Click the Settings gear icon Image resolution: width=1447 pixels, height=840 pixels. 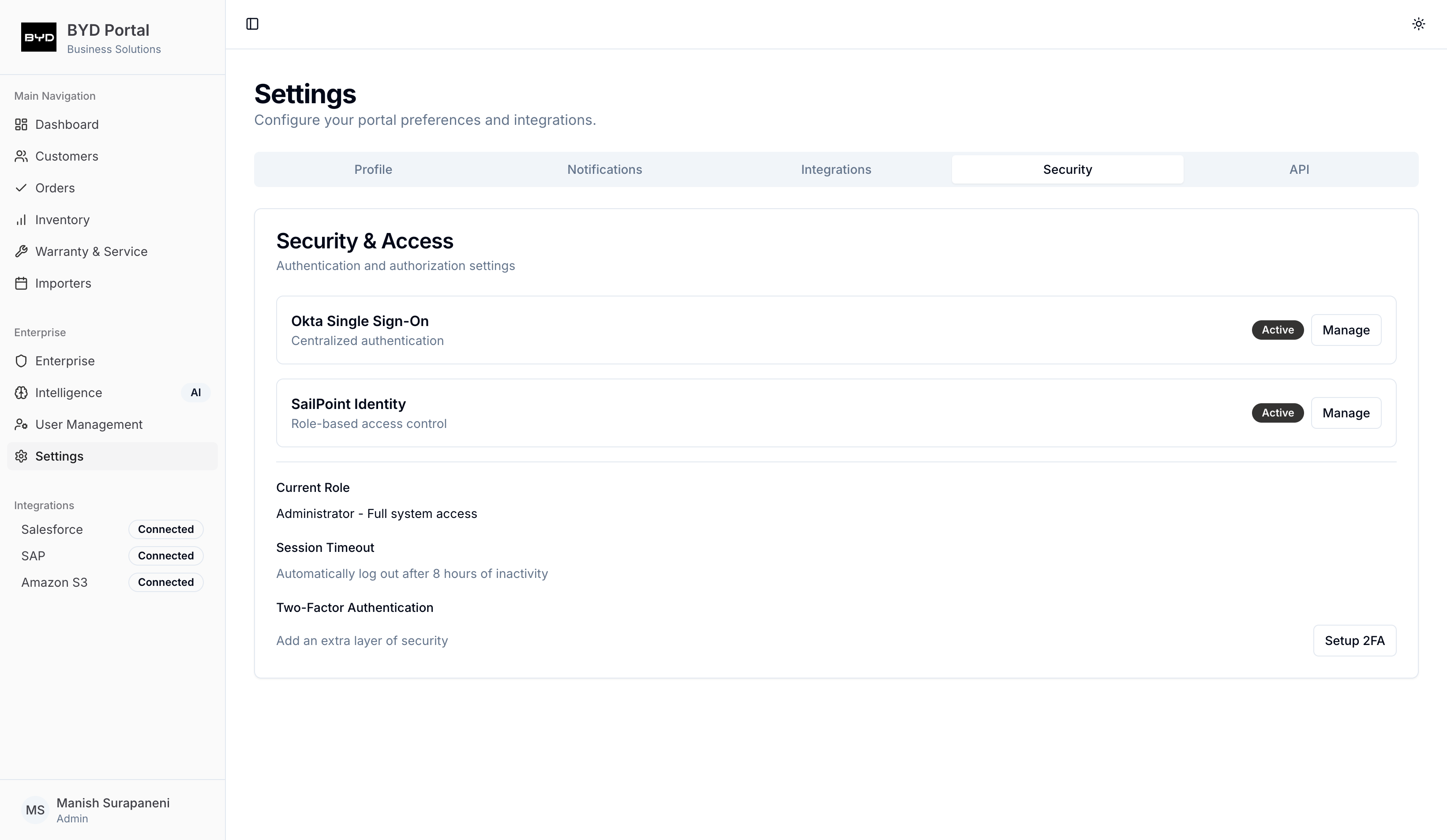tap(21, 456)
